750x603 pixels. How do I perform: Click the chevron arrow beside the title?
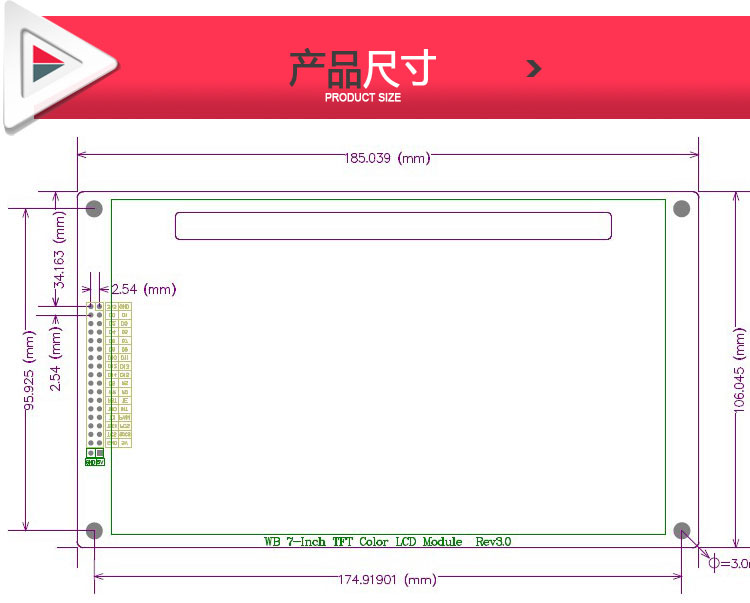click(x=534, y=68)
